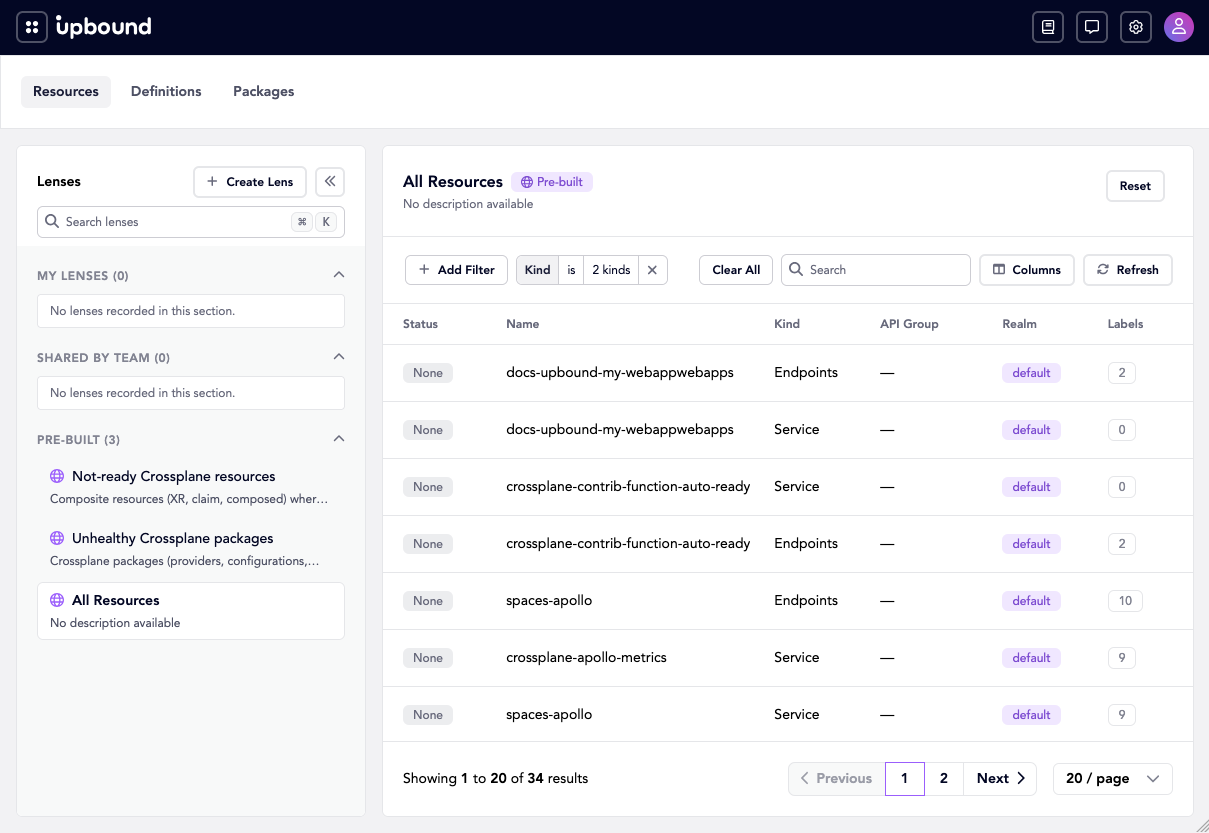Click None status of crossplane-apollo-metrics row
The height and width of the screenshot is (833, 1209).
428,658
